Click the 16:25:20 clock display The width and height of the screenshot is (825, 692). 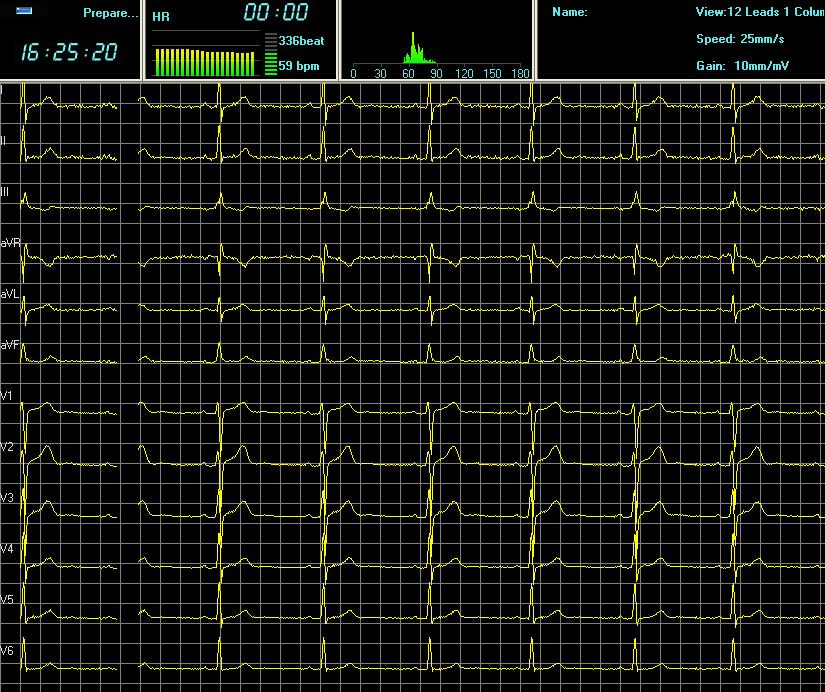69,52
